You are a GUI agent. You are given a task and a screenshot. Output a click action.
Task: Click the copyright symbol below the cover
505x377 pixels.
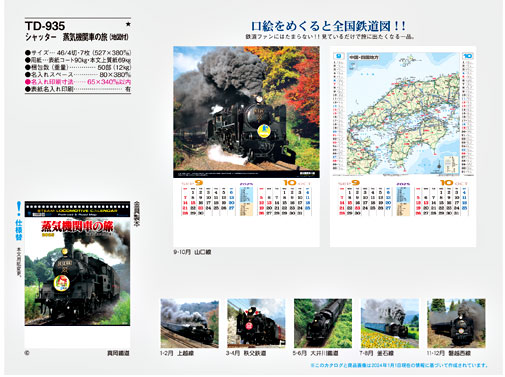click(x=27, y=353)
